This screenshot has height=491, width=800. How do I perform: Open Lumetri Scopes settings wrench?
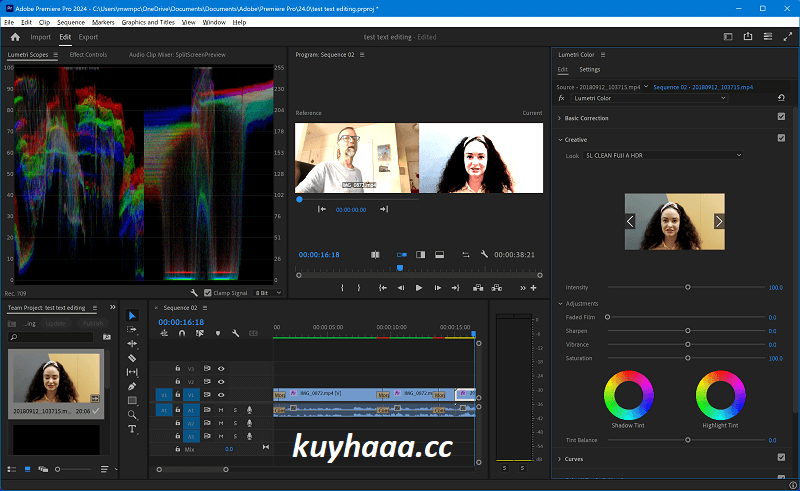(194, 293)
